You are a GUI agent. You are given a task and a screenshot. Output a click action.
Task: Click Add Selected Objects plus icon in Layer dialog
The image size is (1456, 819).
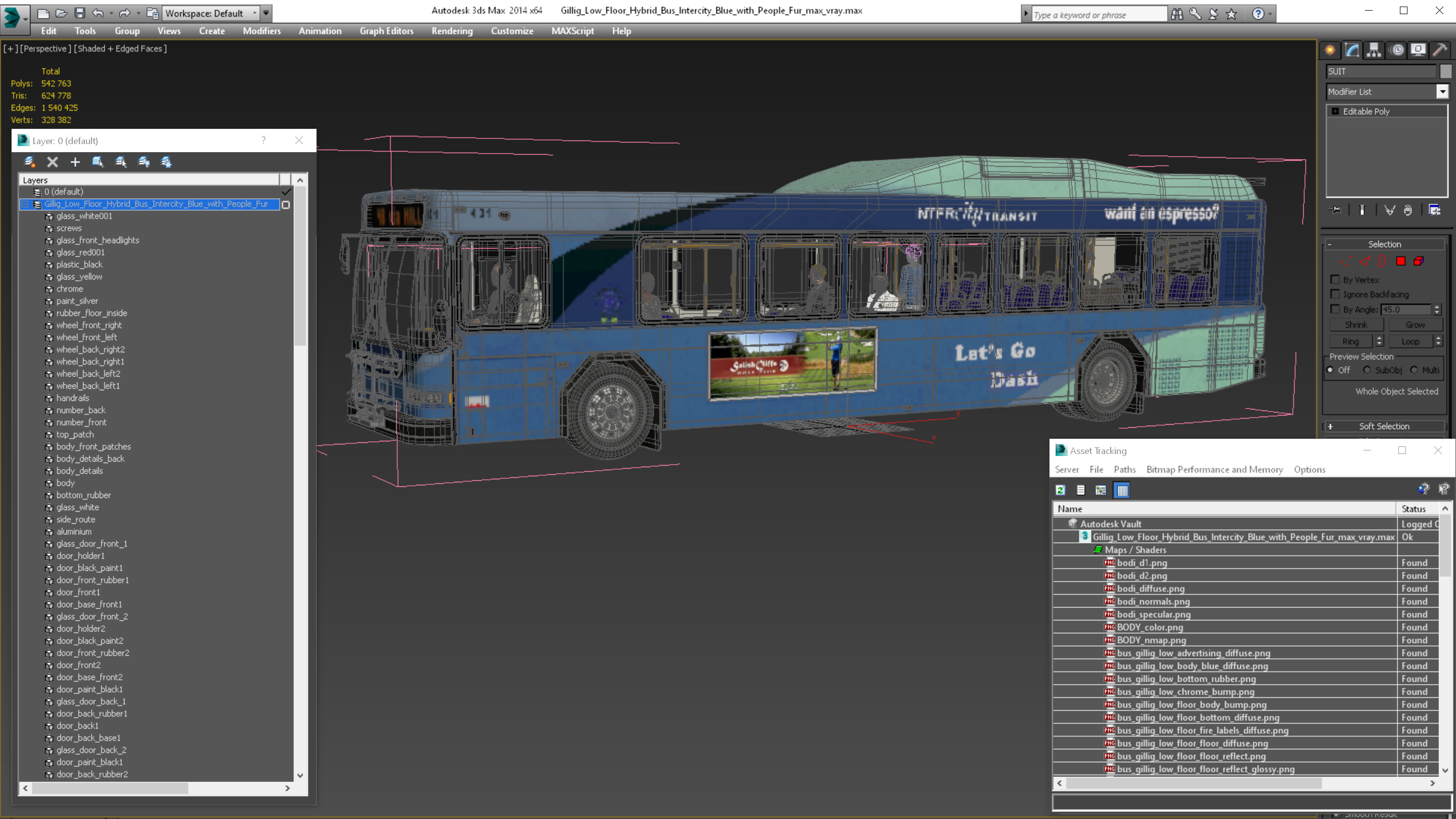click(75, 162)
